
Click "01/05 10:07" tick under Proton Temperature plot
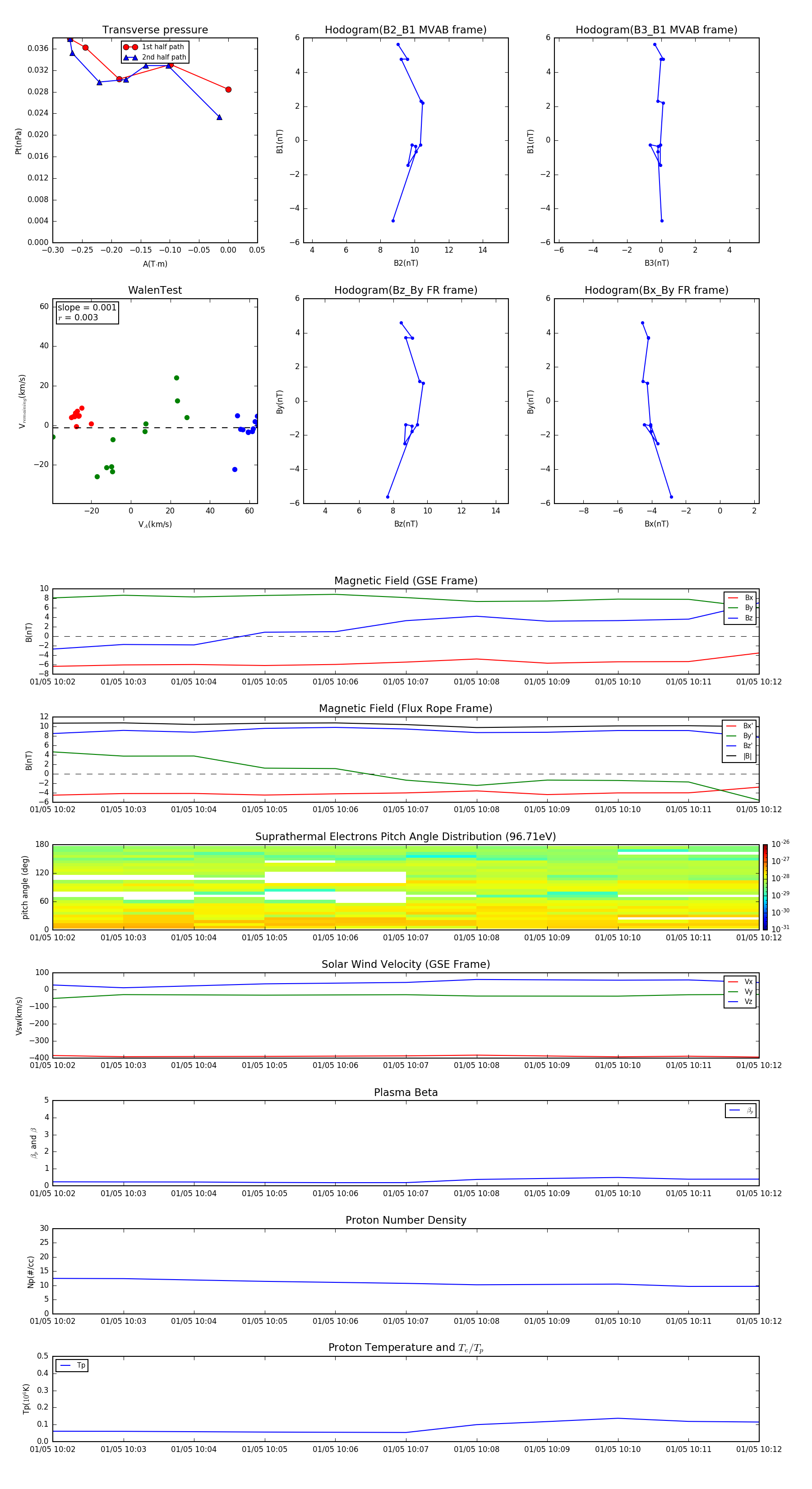pyautogui.click(x=406, y=1449)
